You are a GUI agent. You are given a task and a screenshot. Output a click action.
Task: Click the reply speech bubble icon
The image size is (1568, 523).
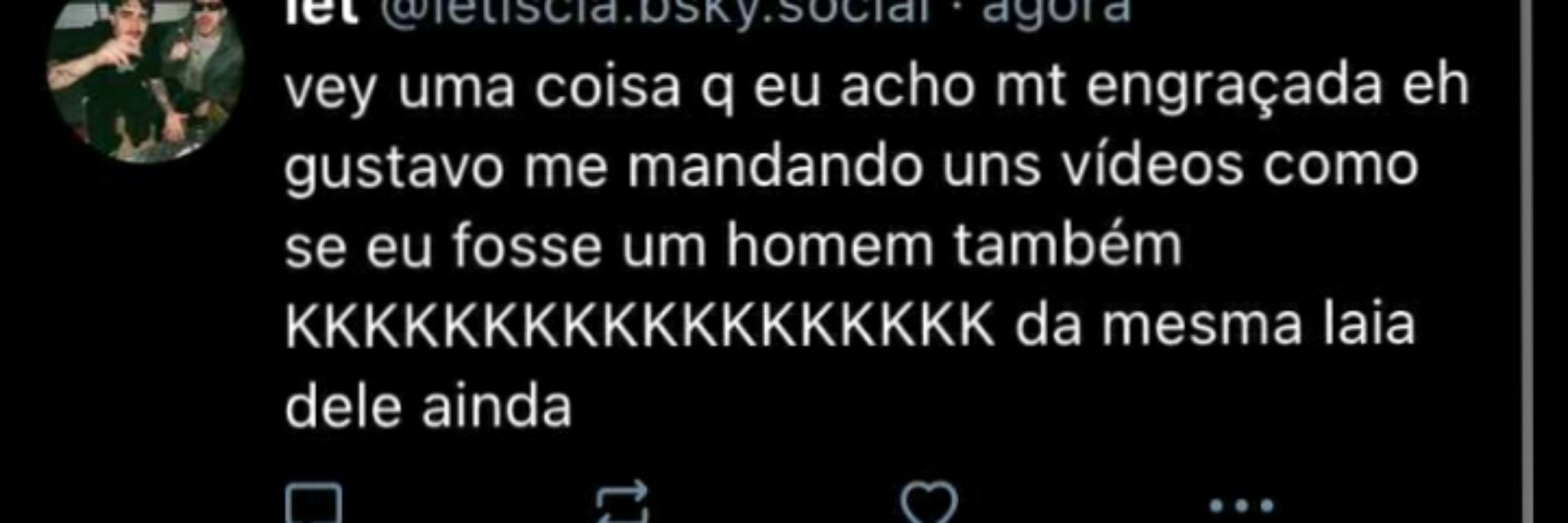coord(314,504)
